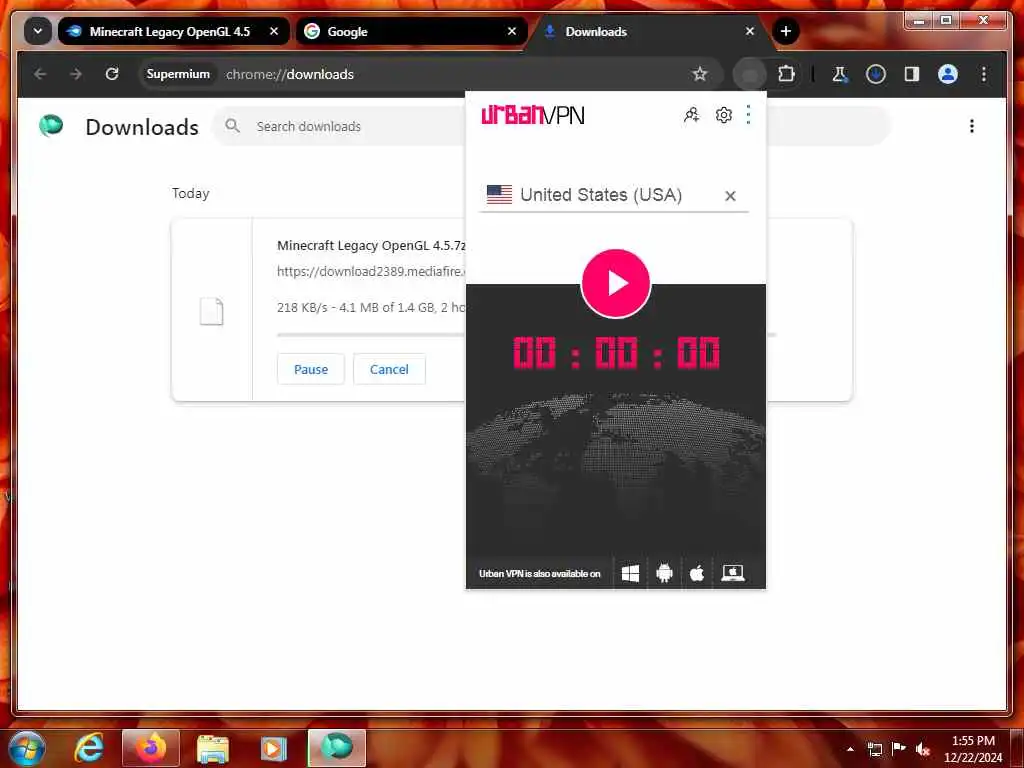Viewport: 1024px width, 768px height.
Task: Bookmark this page with the star
Action: [x=699, y=74]
